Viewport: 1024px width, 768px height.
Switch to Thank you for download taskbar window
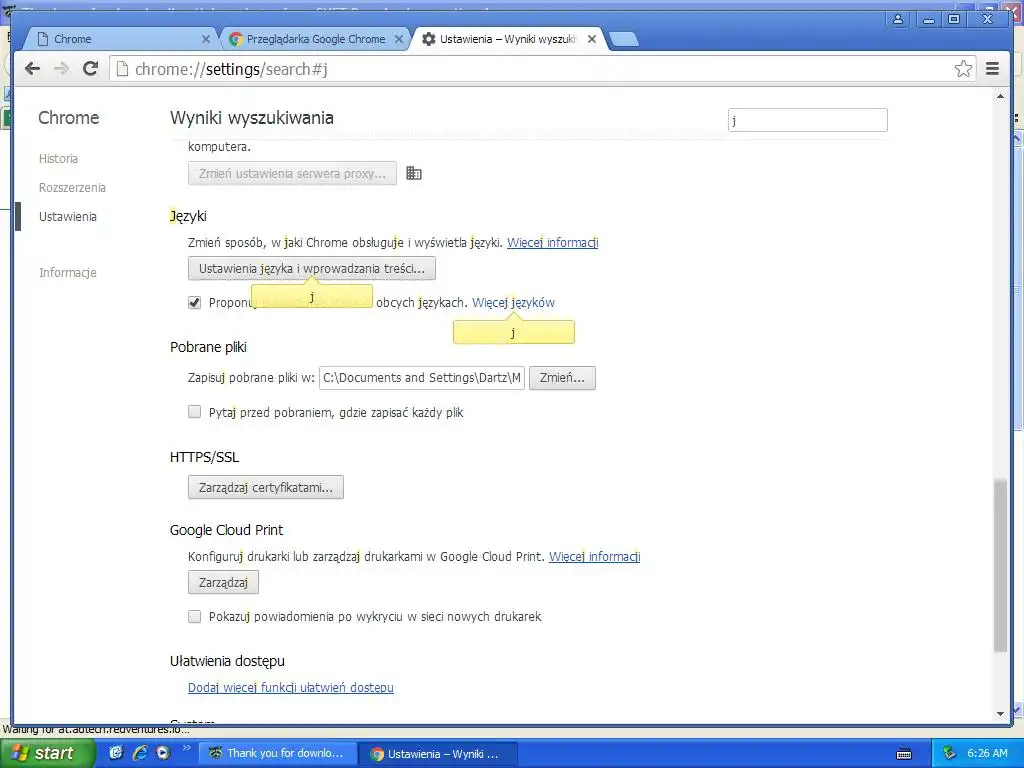(277, 754)
